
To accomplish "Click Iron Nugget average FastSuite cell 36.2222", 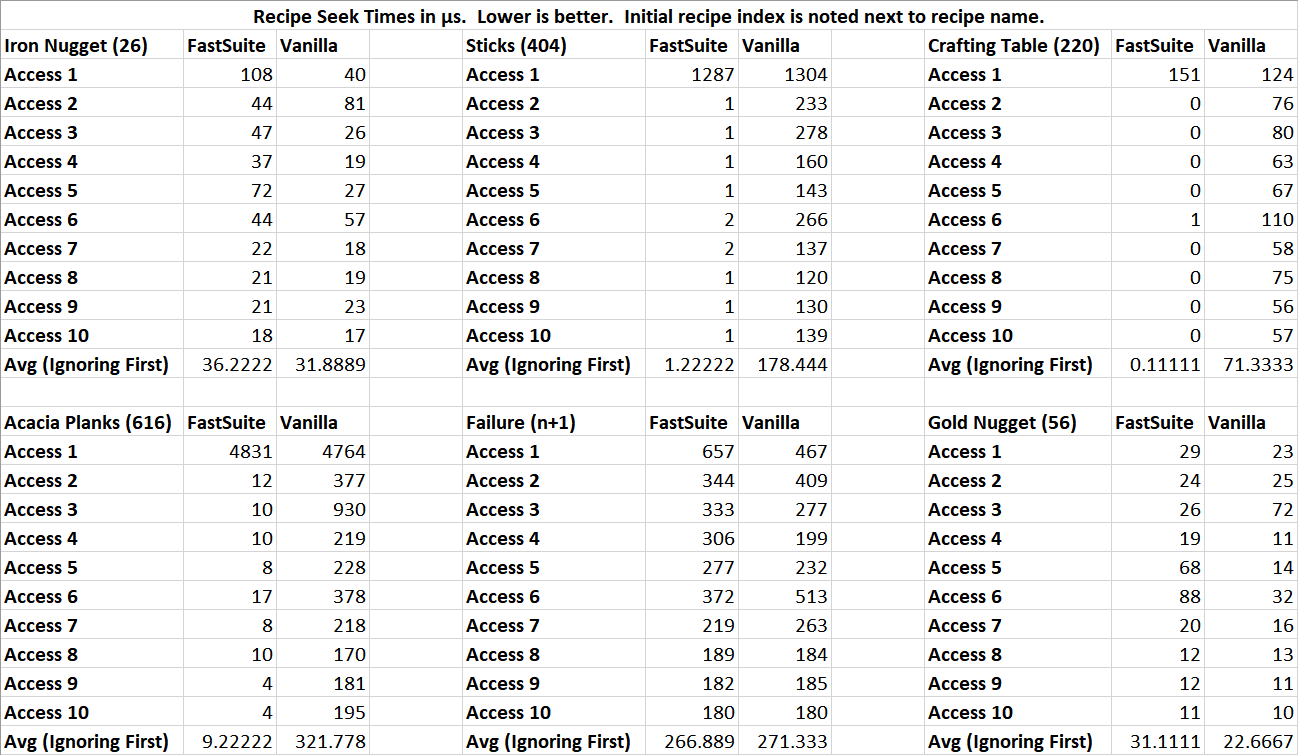I will (230, 365).
